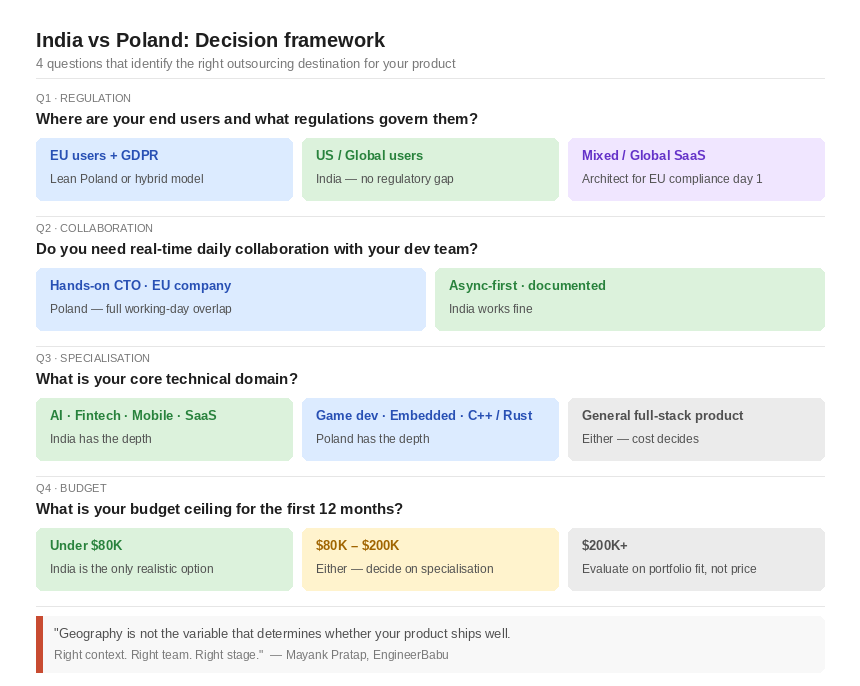Pick the Async-first · documented card

(630, 299)
